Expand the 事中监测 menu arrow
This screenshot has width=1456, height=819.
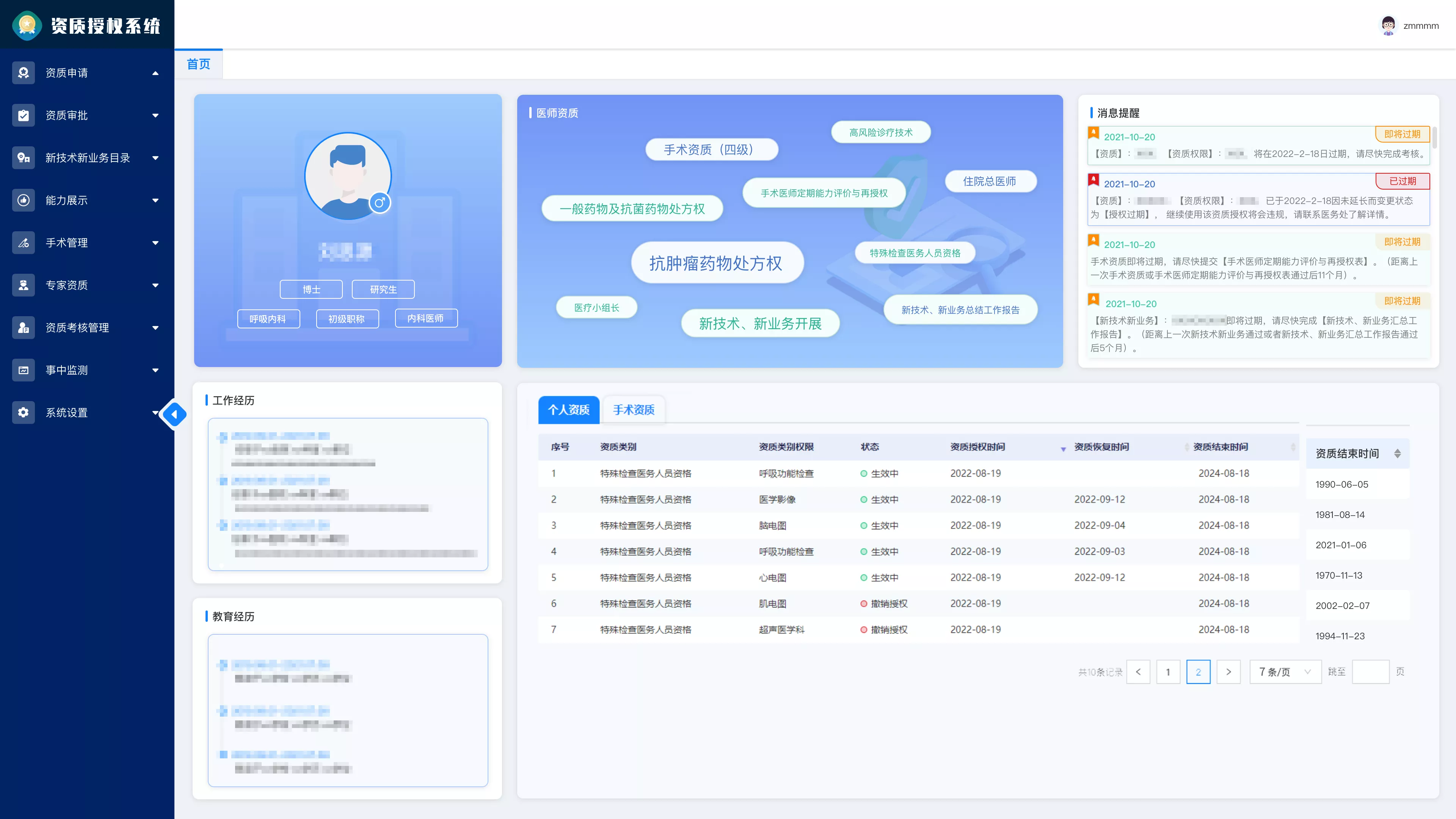tap(155, 370)
